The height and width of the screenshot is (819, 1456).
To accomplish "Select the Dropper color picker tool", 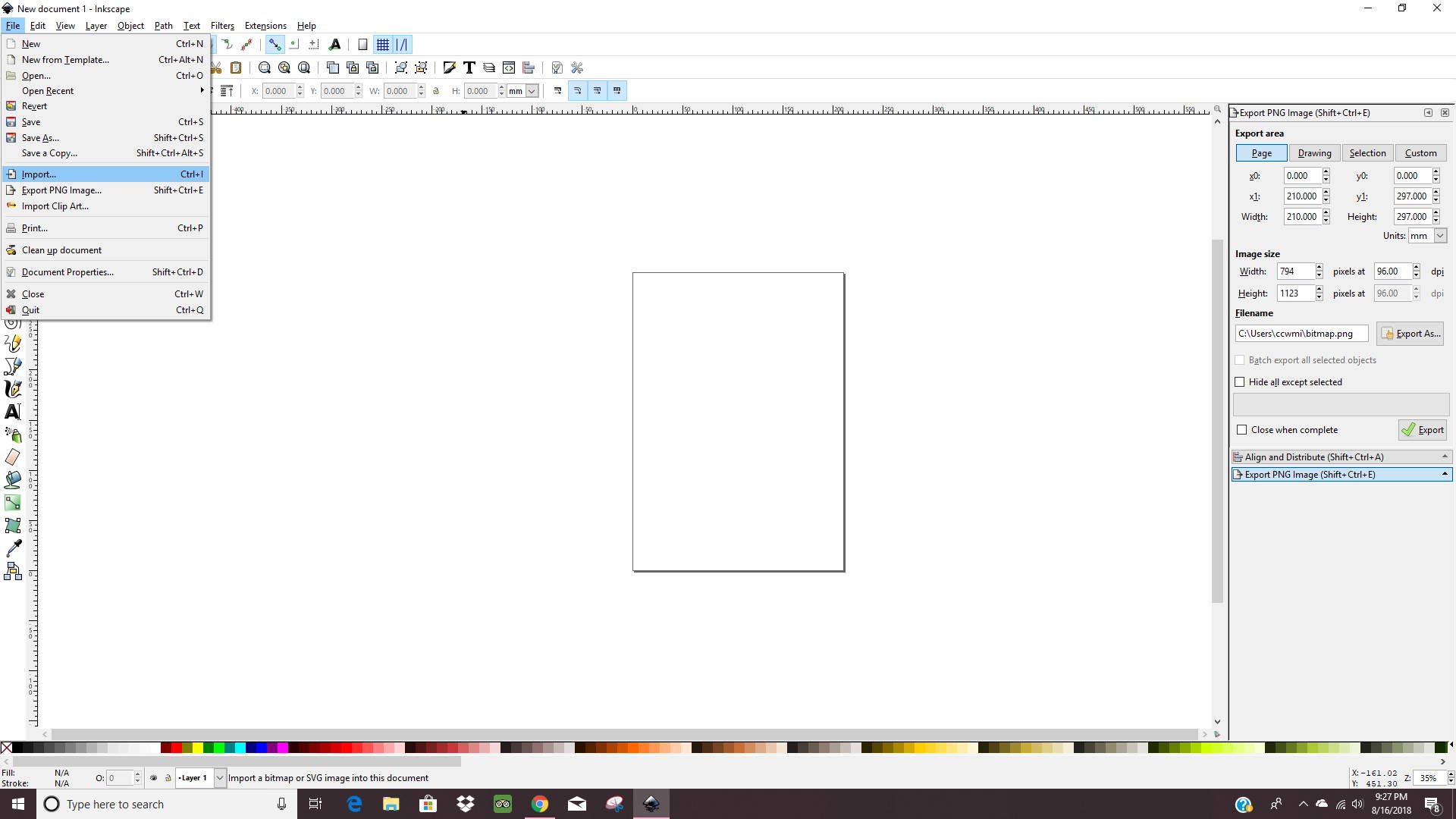I will 13,548.
